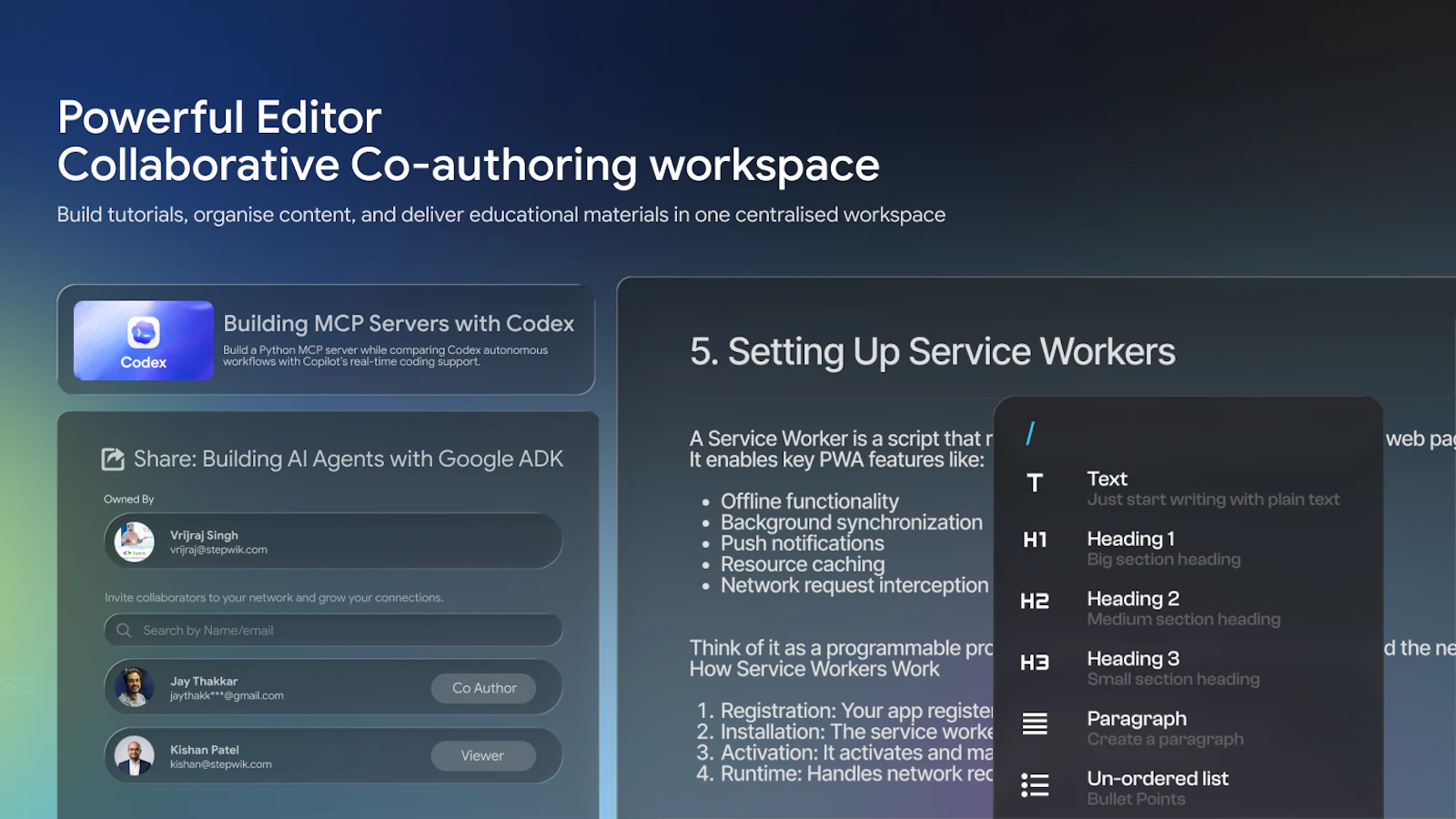Image resolution: width=1456 pixels, height=819 pixels.
Task: Click the Codex logo thumbnail
Action: pos(144,340)
